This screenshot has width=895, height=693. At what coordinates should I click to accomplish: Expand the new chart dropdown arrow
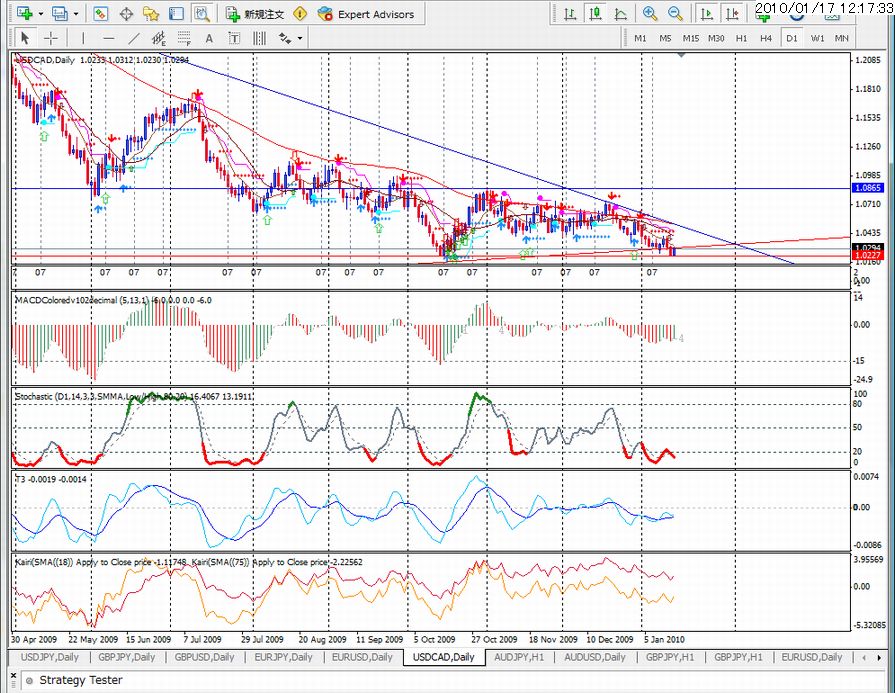tap(39, 14)
